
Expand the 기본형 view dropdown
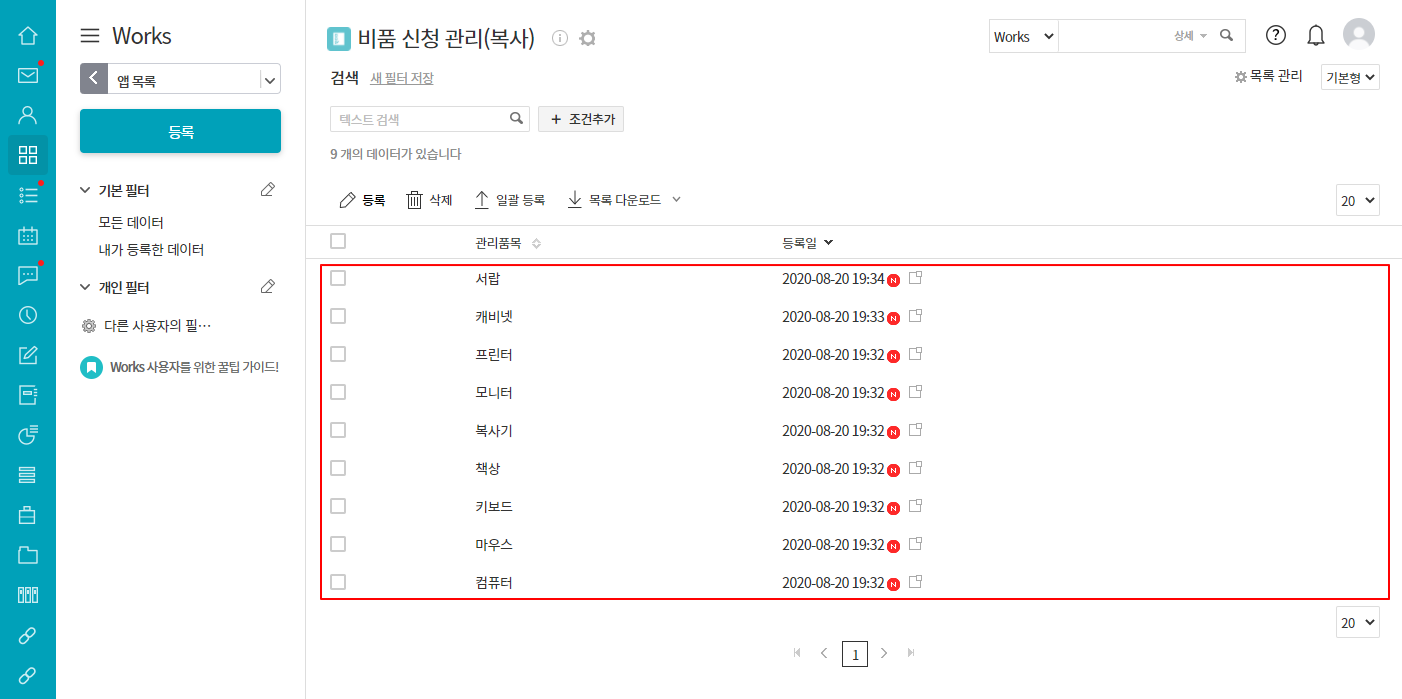click(1350, 77)
